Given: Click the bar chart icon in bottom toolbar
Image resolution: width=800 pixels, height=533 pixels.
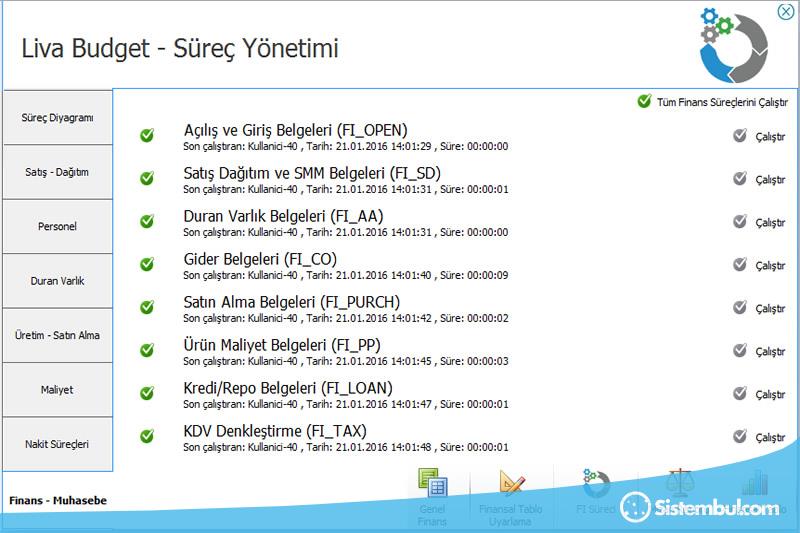Looking at the screenshot, I should click(x=755, y=483).
